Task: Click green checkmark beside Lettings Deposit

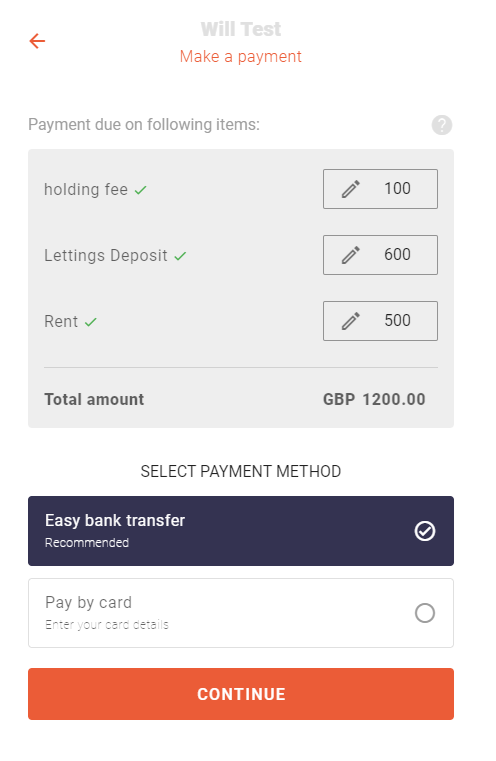Action: click(x=180, y=256)
